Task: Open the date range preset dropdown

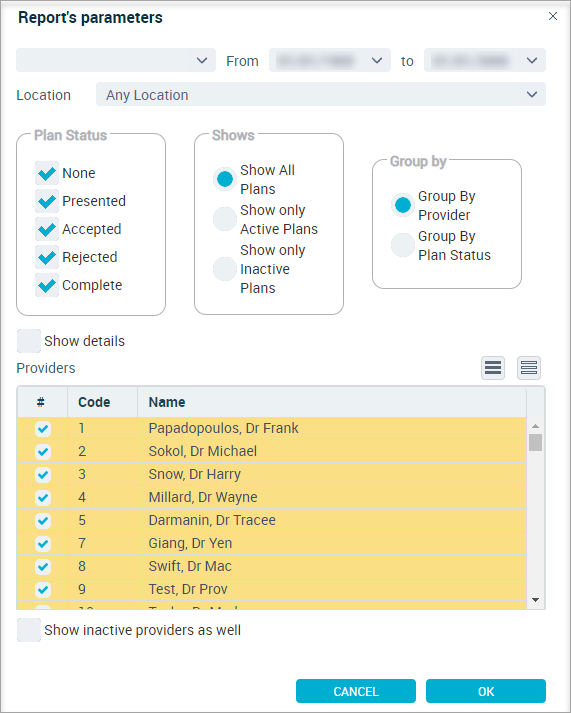Action: coord(116,60)
